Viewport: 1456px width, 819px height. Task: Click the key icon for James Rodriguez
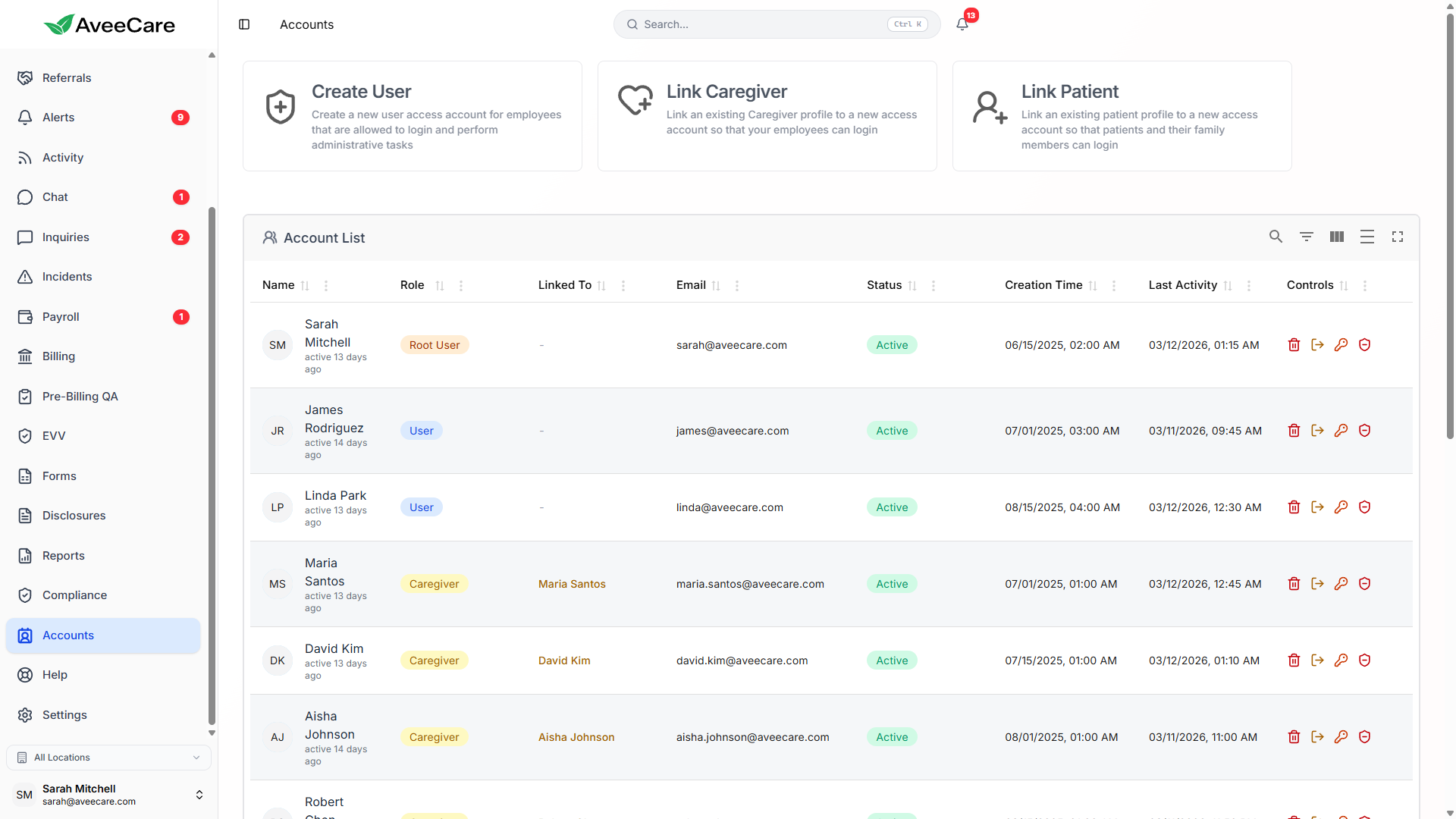1341,431
